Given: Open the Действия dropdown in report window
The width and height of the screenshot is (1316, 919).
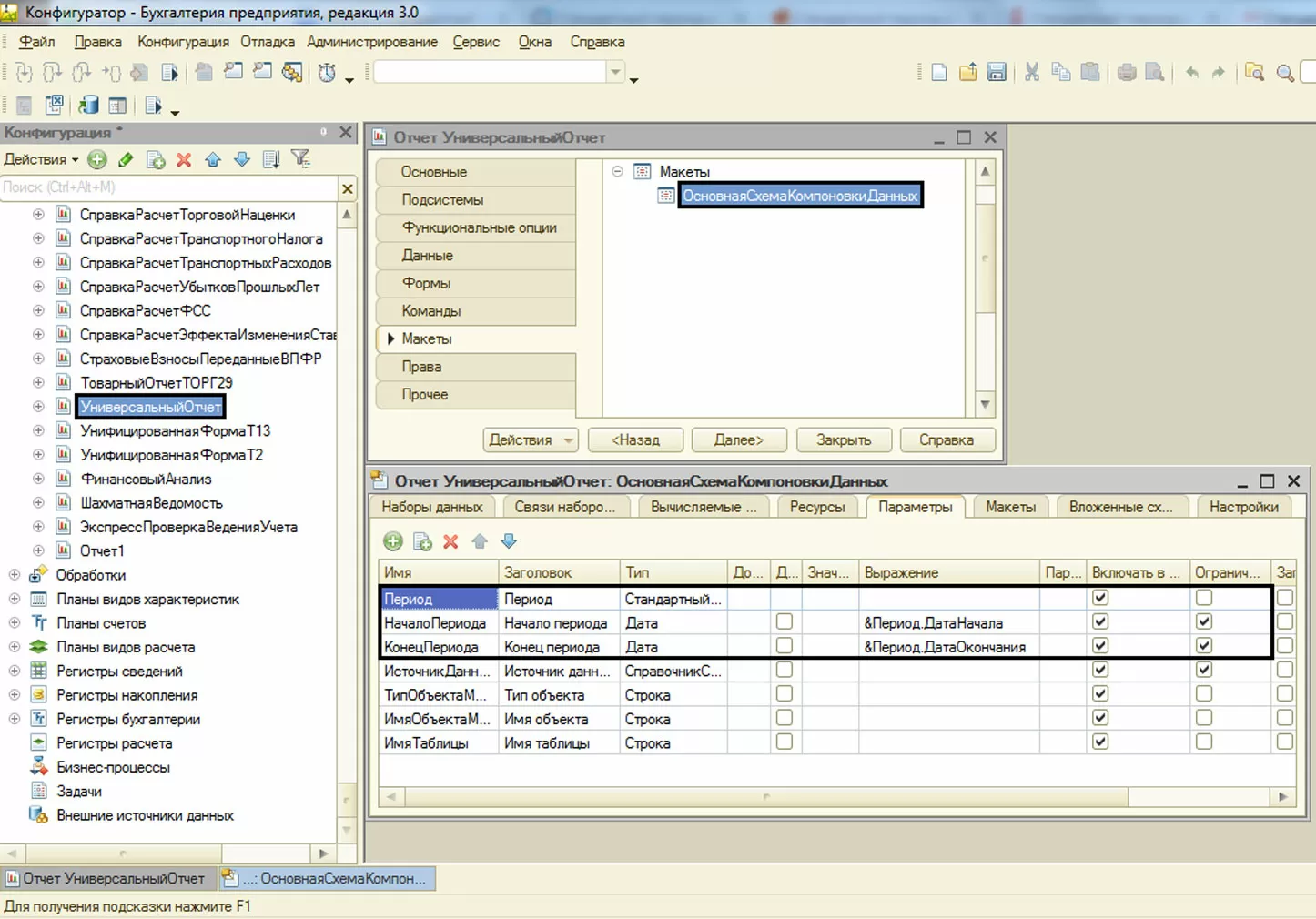Looking at the screenshot, I should [531, 440].
